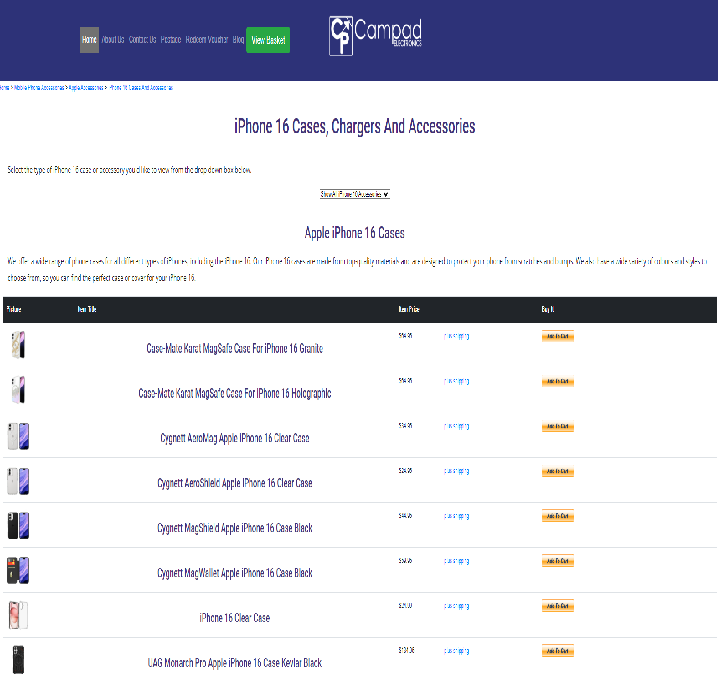Screen dimensions: 718x678
Task: Open the Postage menu item
Action: (x=171, y=40)
